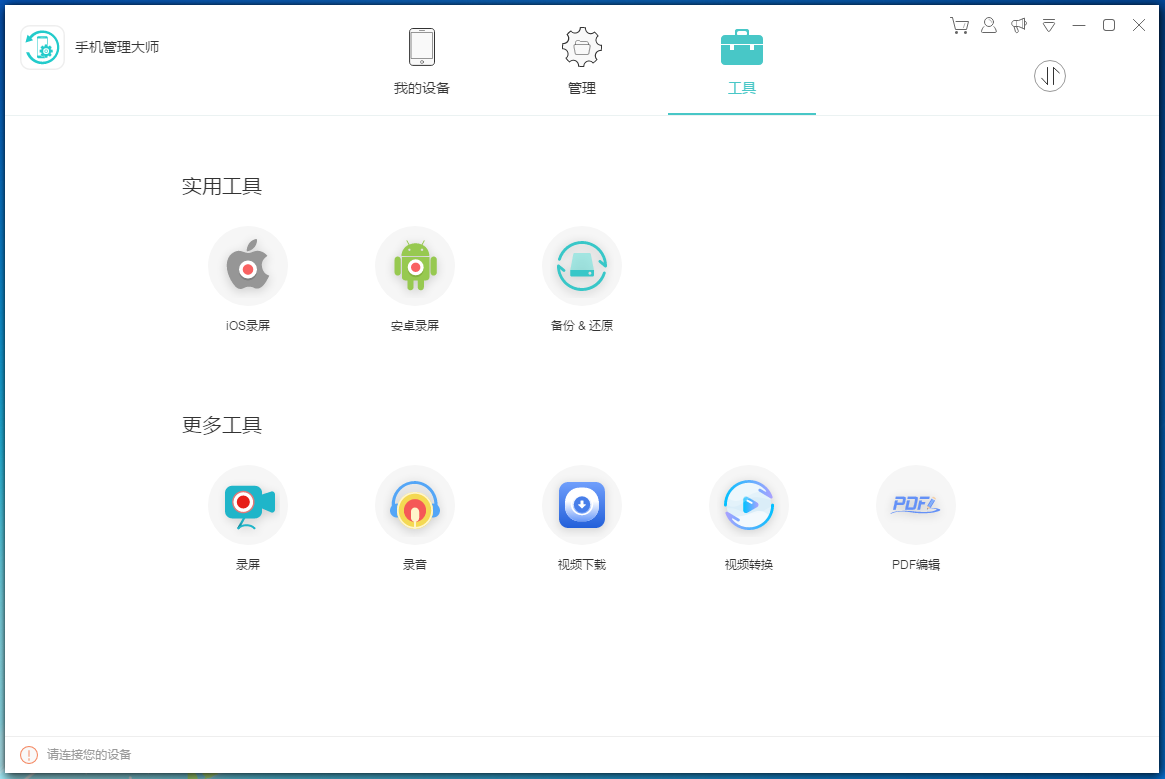Open the 备份 & 还原 backup tool
This screenshot has height=779, width=1165.
582,266
